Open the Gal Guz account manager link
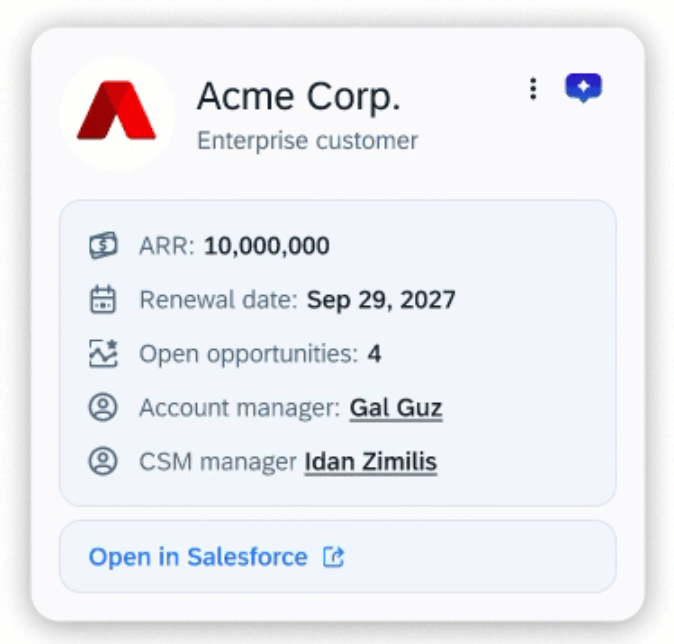 396,408
